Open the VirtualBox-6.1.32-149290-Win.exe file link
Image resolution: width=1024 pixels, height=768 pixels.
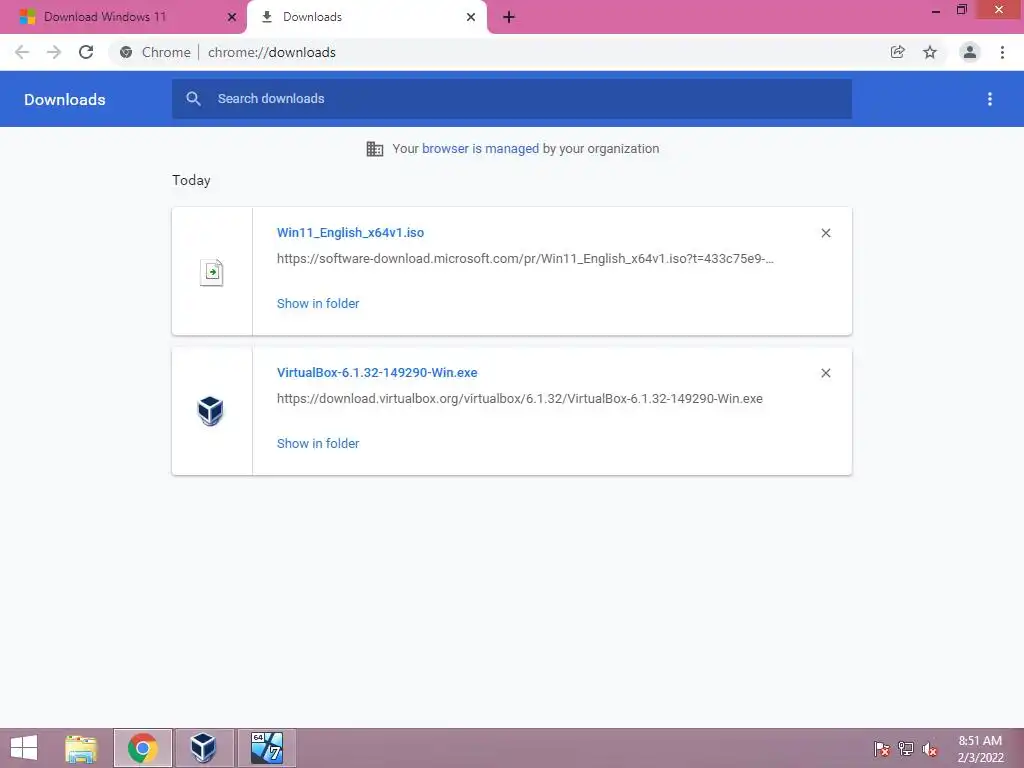pos(377,372)
